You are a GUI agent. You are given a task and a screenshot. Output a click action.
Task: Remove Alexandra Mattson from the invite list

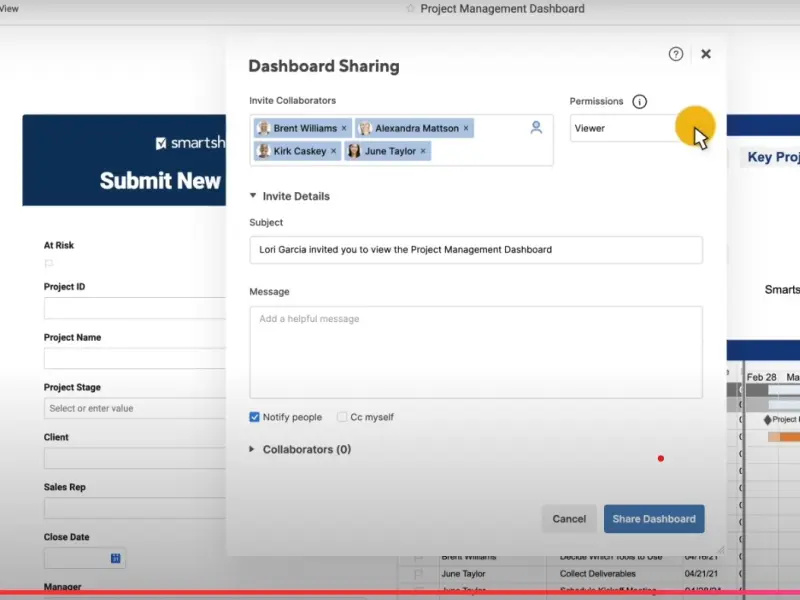click(x=466, y=128)
